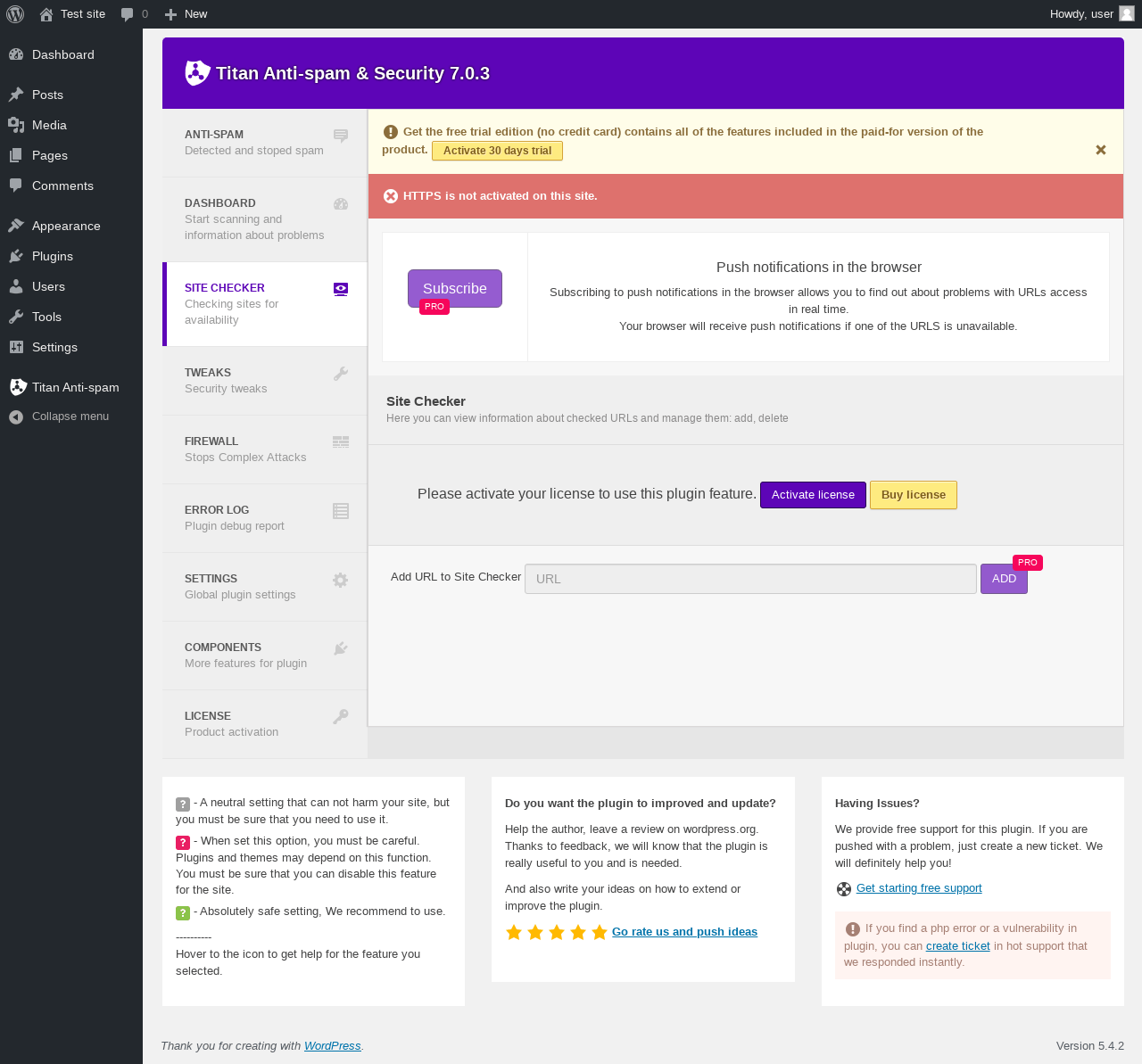Click the Plugins plug icon
The height and width of the screenshot is (1064, 1142).
pos(16,256)
